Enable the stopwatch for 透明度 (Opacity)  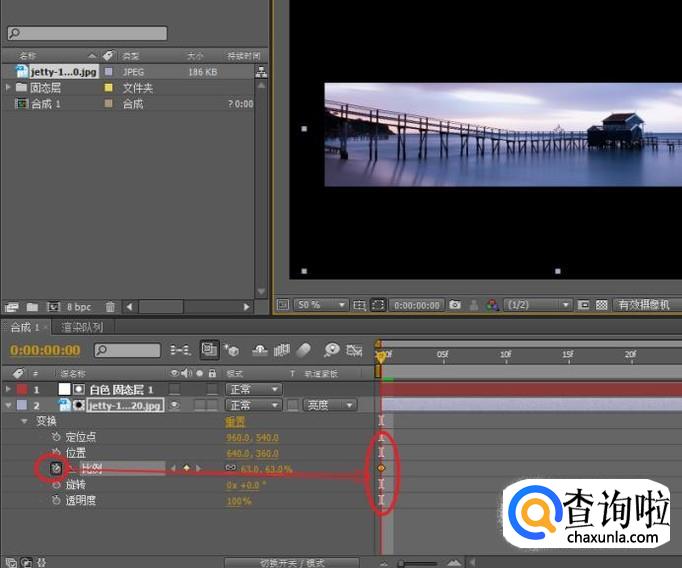[x=57, y=500]
